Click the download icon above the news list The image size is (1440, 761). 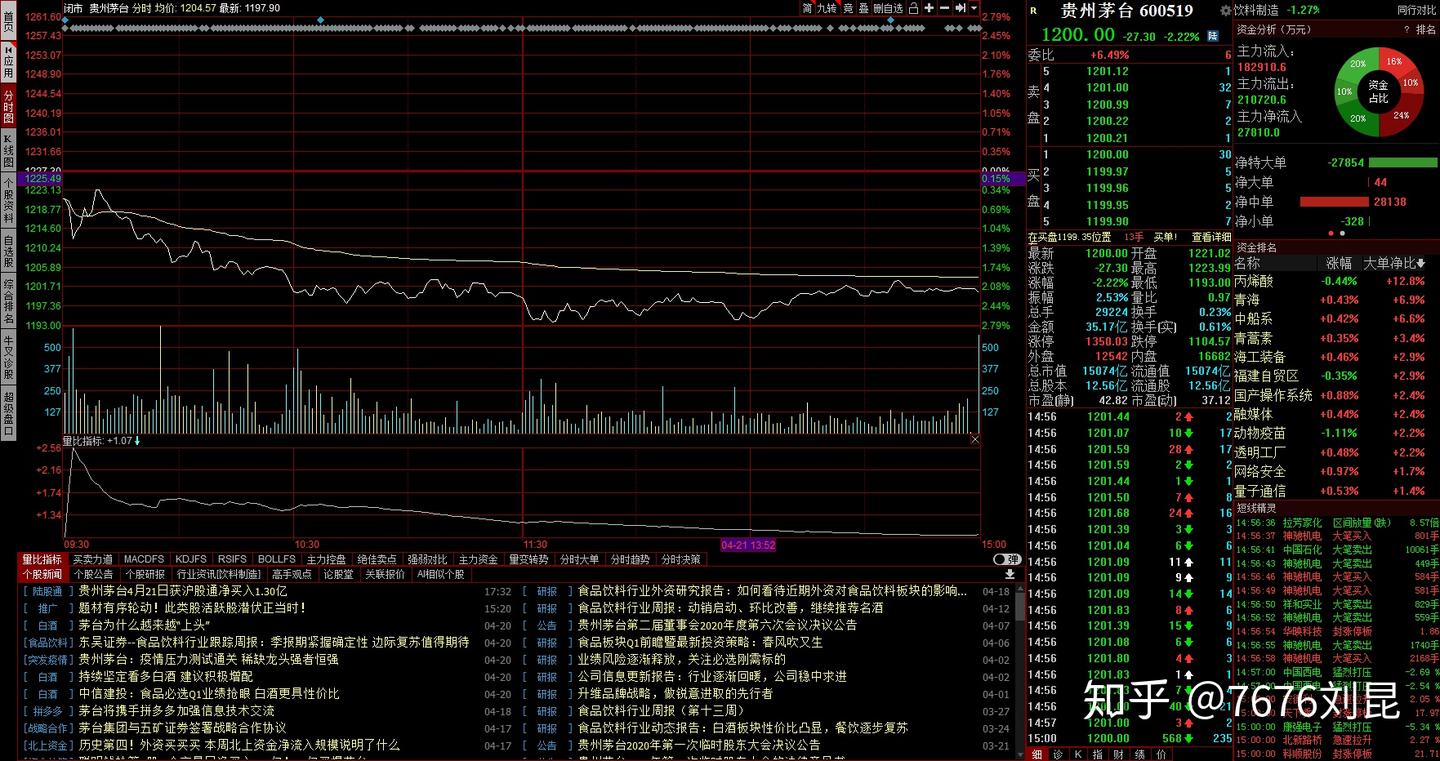pos(1010,574)
